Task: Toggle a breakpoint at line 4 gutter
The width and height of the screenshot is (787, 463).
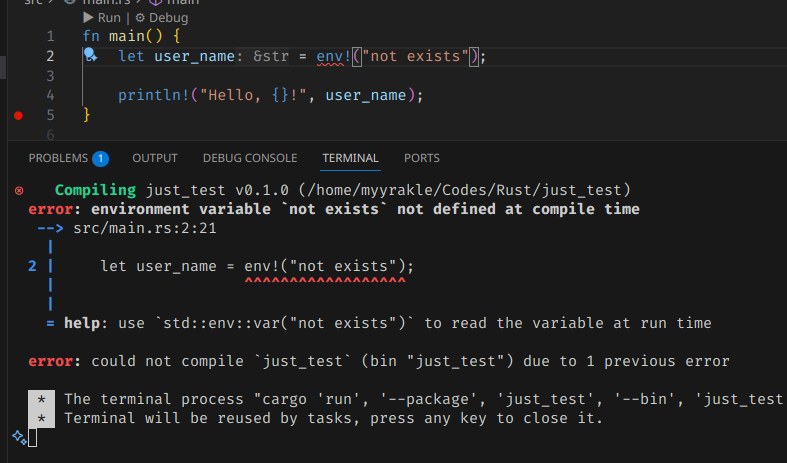Action: tap(18, 95)
